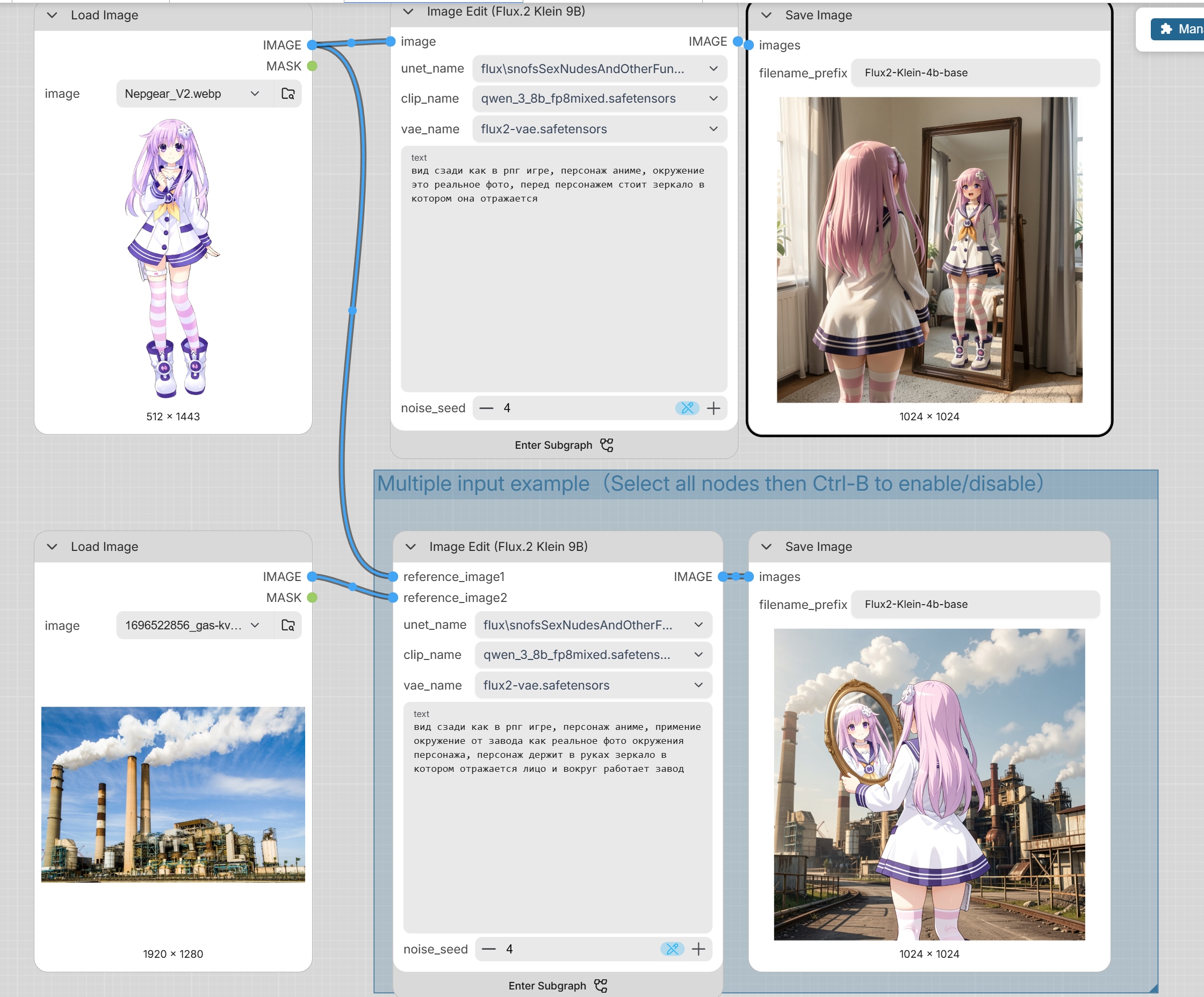Image resolution: width=1204 pixels, height=997 pixels.
Task: Collapse the ungrouped Image Edit (Flux.2 Klein 9B) node
Action: tap(408, 11)
